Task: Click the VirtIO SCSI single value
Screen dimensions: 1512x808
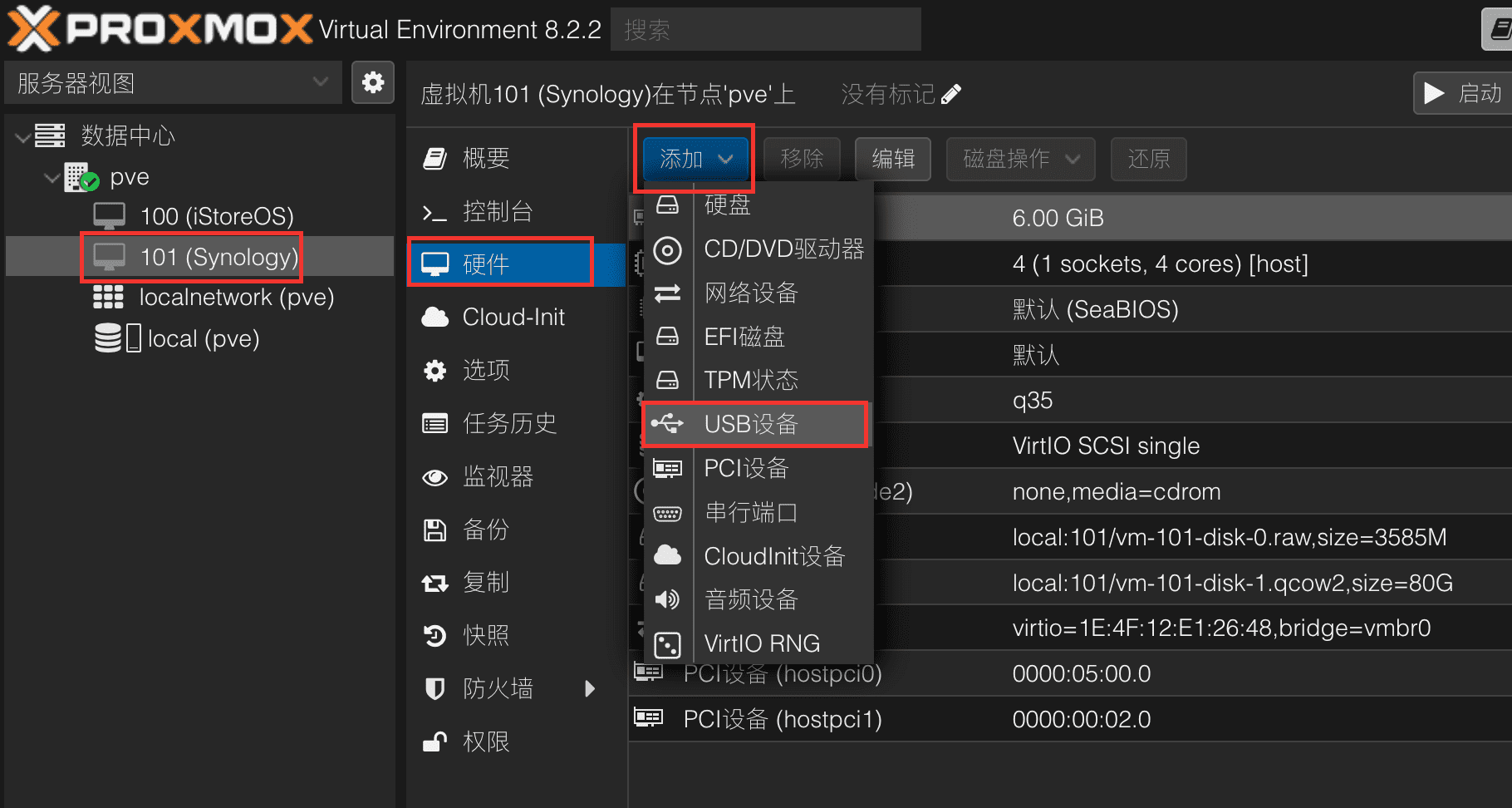Action: tap(1106, 446)
